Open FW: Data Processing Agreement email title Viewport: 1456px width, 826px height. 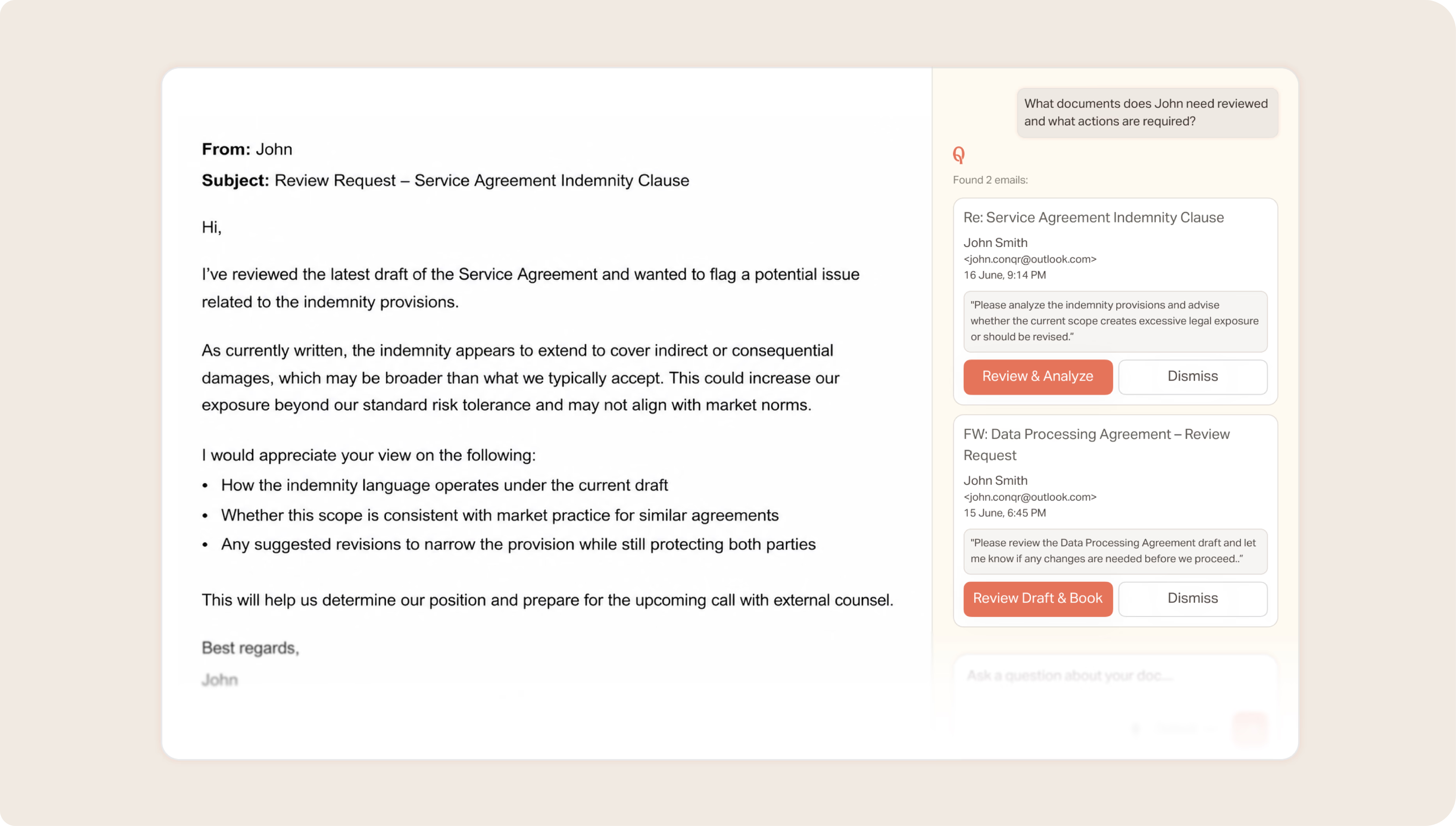tap(1097, 445)
